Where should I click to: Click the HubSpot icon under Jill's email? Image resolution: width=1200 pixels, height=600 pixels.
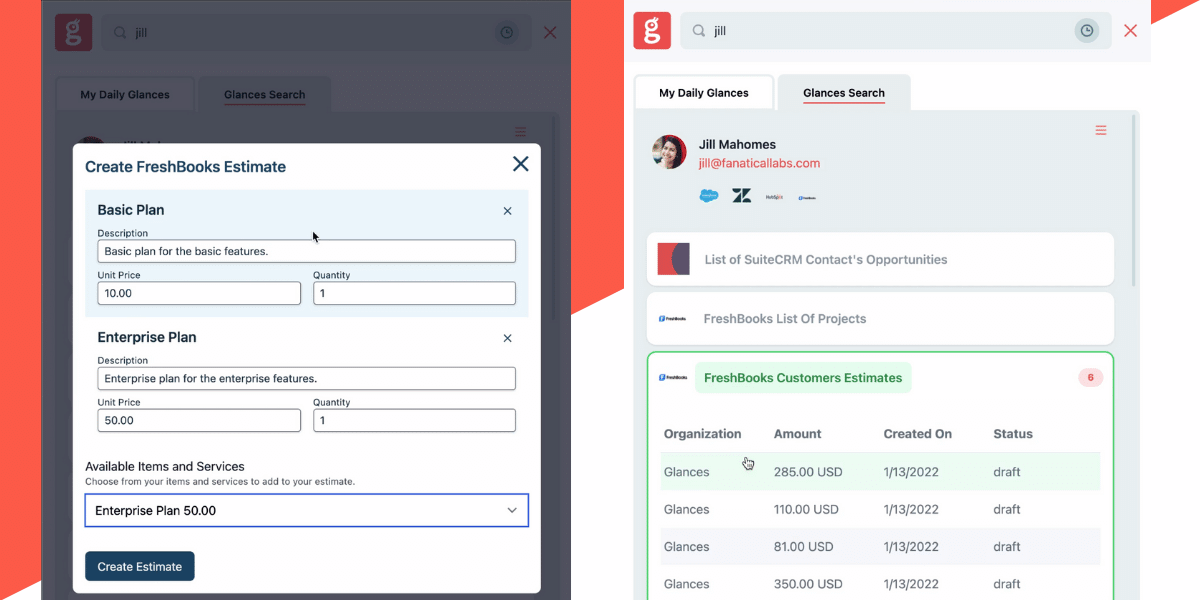(774, 197)
